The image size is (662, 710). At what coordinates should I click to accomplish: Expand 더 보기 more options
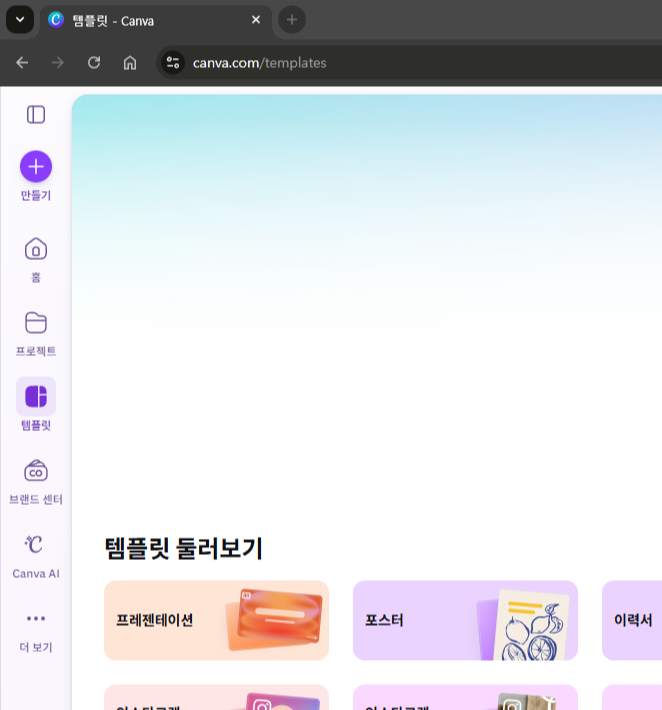click(x=36, y=631)
